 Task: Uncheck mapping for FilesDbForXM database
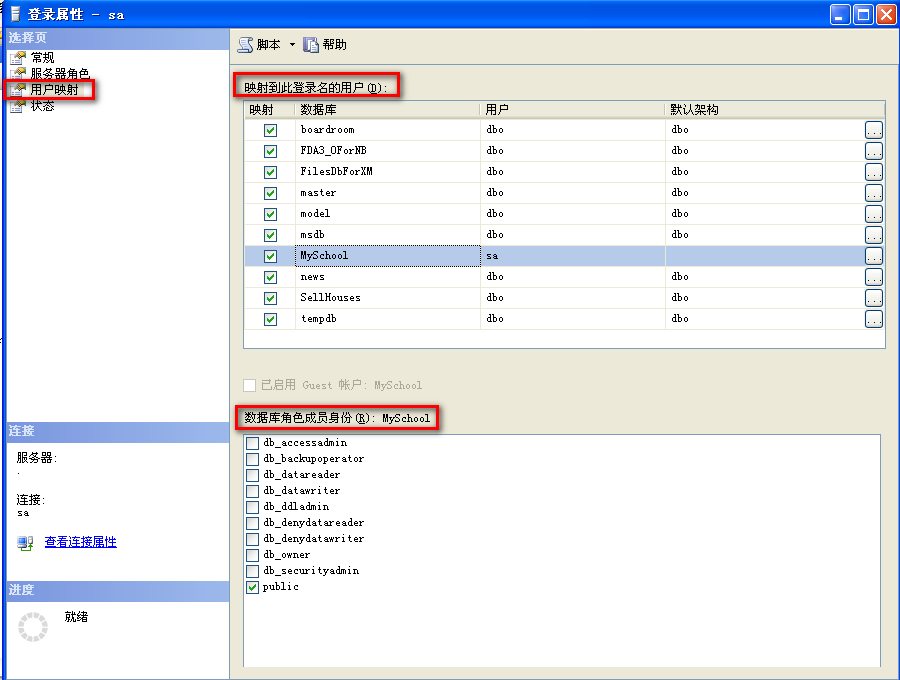point(270,172)
